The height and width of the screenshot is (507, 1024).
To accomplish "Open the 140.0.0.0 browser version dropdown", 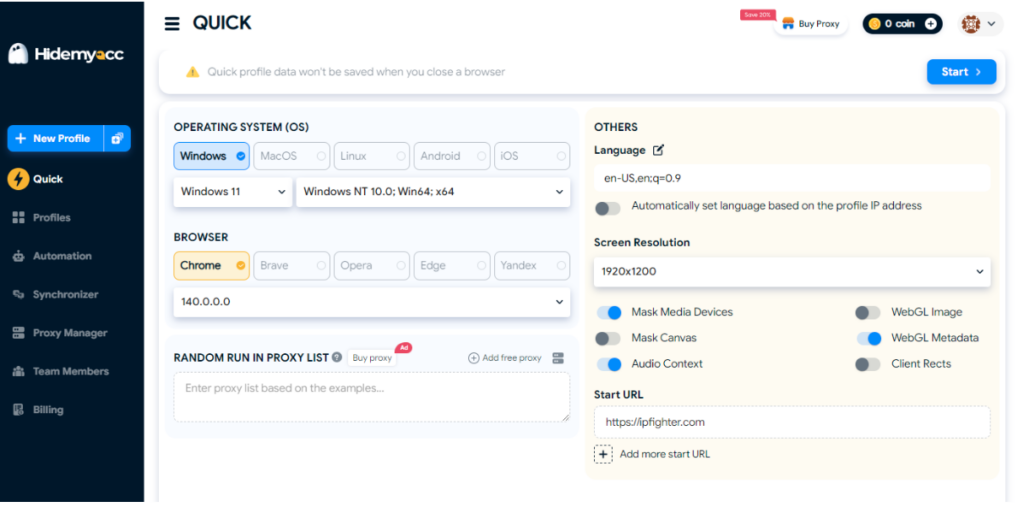I will click(372, 302).
